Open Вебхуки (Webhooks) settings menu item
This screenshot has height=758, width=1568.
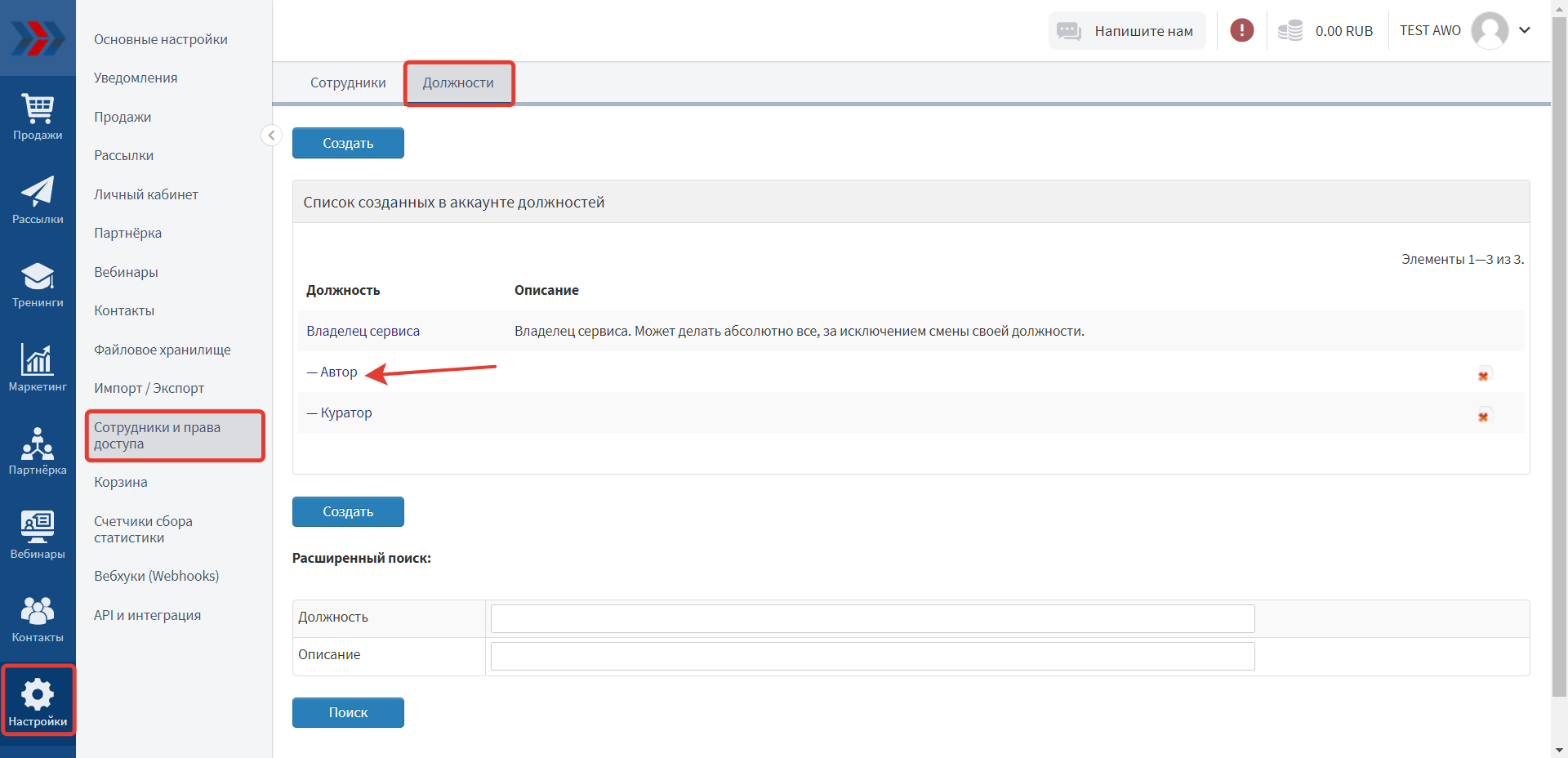pyautogui.click(x=156, y=576)
